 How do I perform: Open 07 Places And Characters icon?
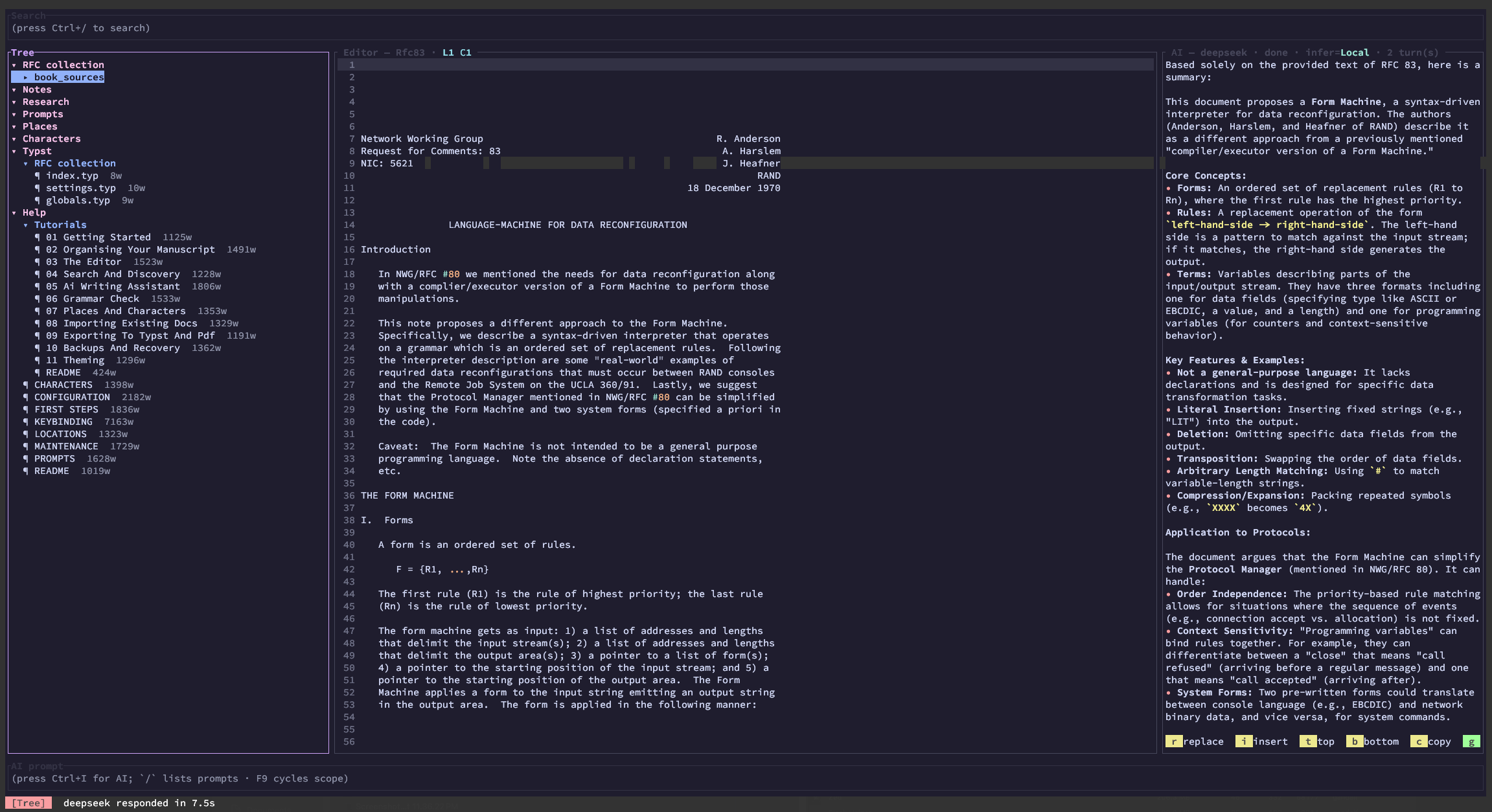(x=37, y=311)
